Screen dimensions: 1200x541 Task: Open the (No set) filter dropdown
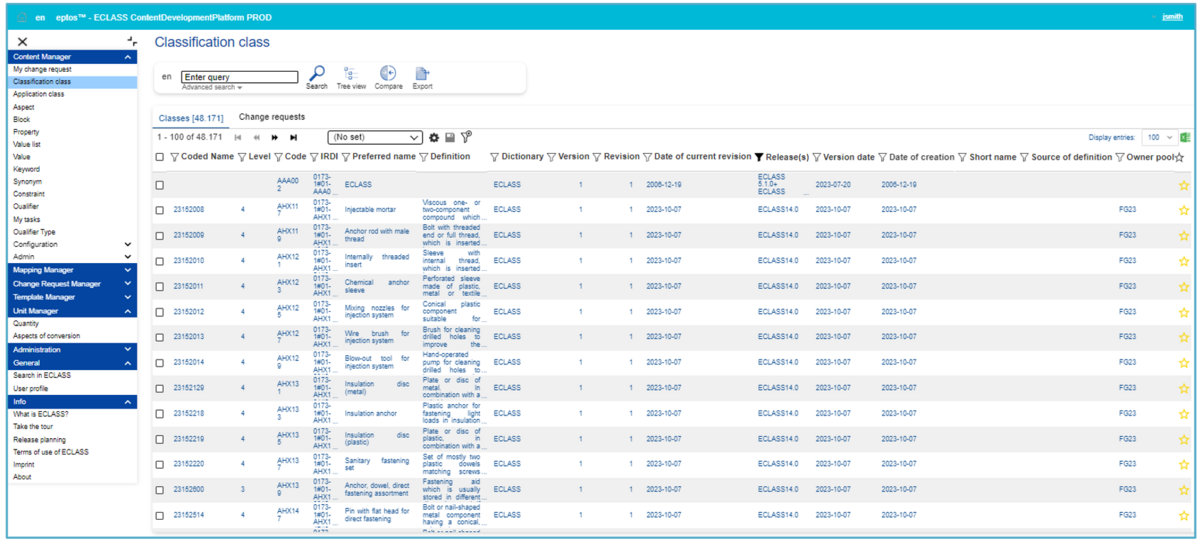[375, 138]
